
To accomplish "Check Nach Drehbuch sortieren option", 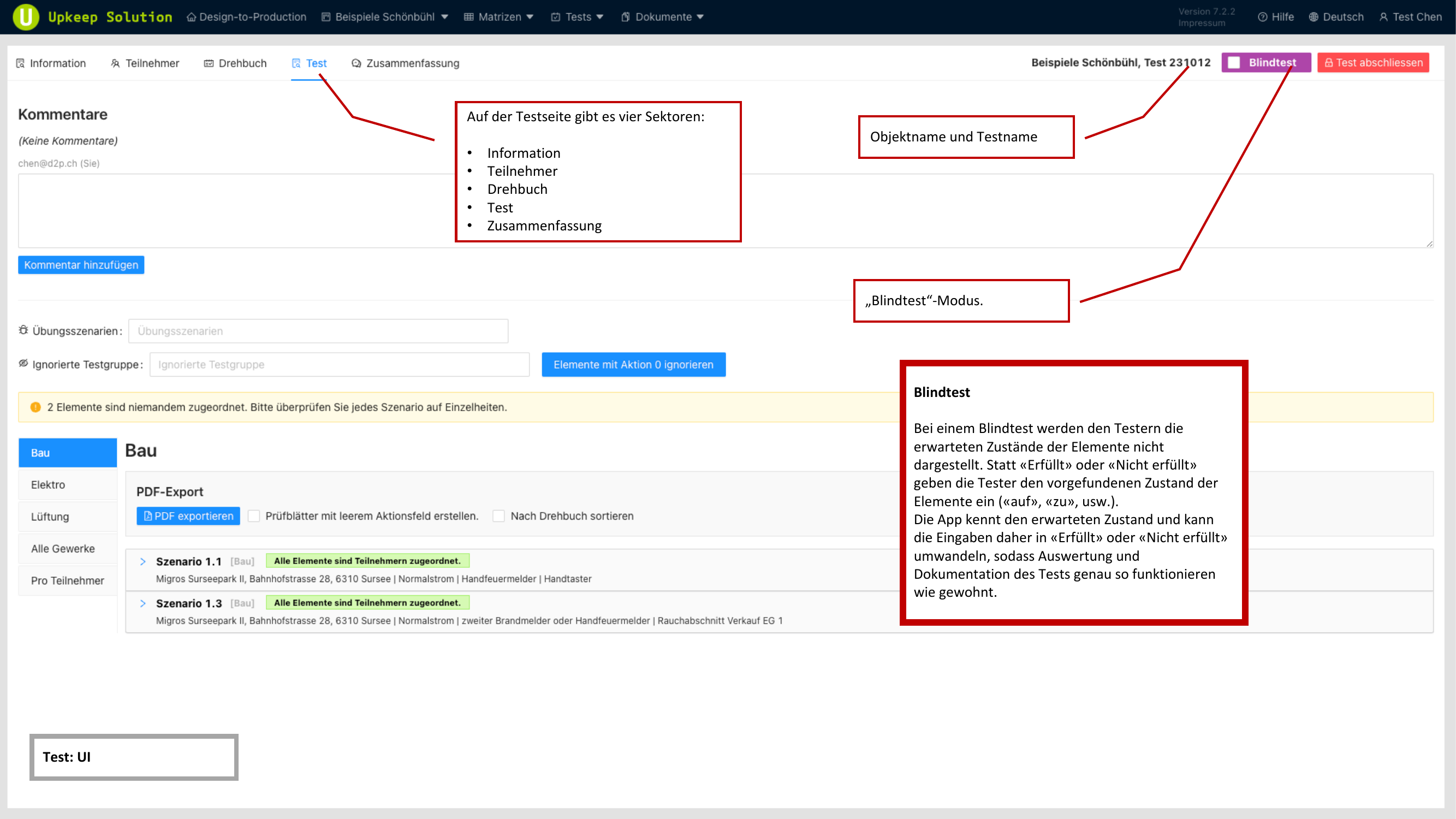I will 498,516.
